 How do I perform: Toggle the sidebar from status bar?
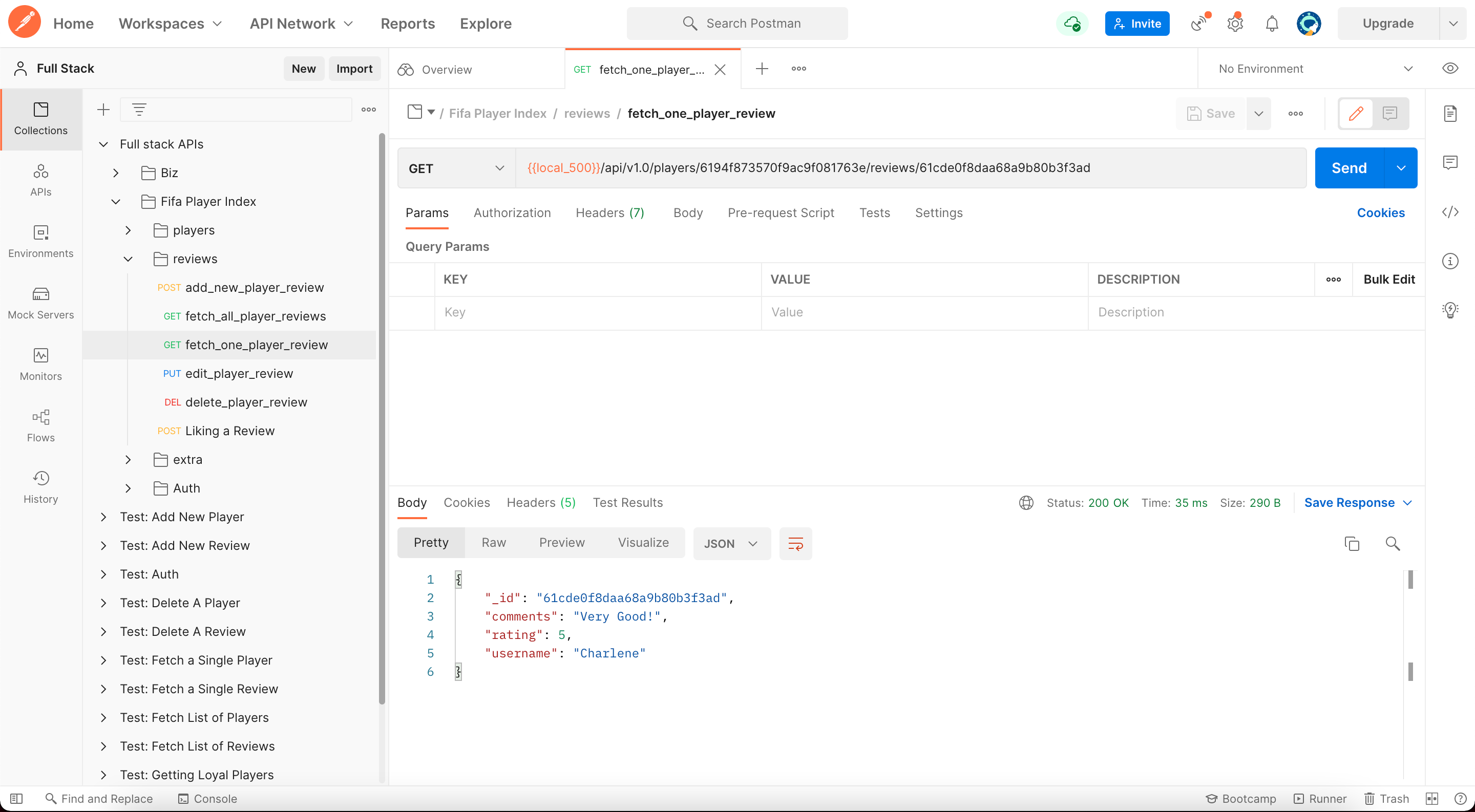point(16,798)
